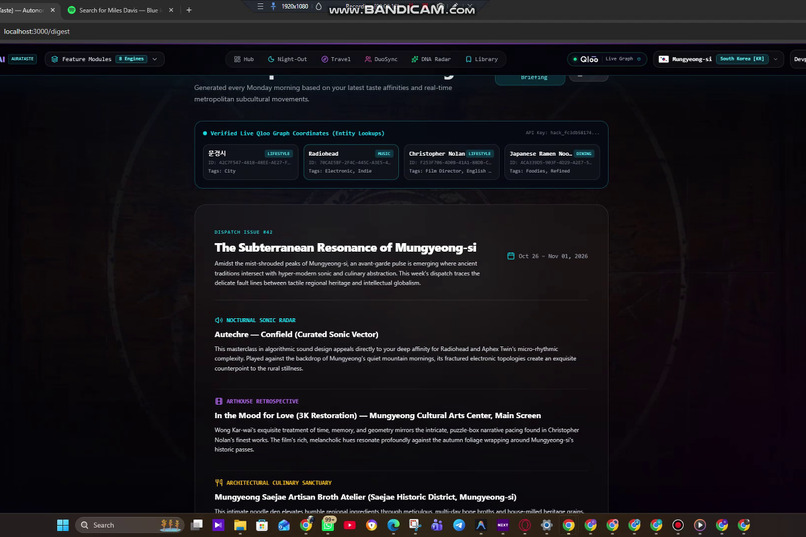Click the calendar icon beside Oct 26 date
The width and height of the screenshot is (806, 537).
pos(511,256)
